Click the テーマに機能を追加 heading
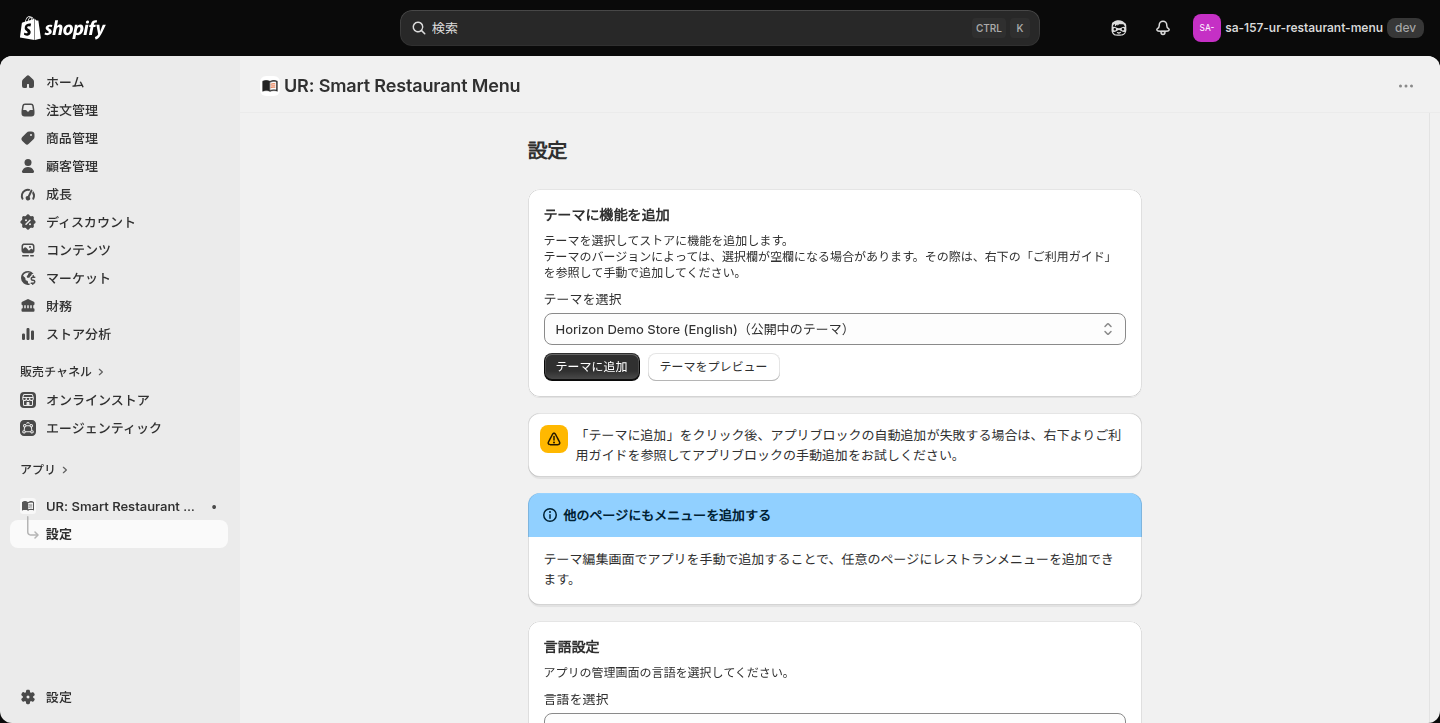1440x723 pixels. coord(607,215)
